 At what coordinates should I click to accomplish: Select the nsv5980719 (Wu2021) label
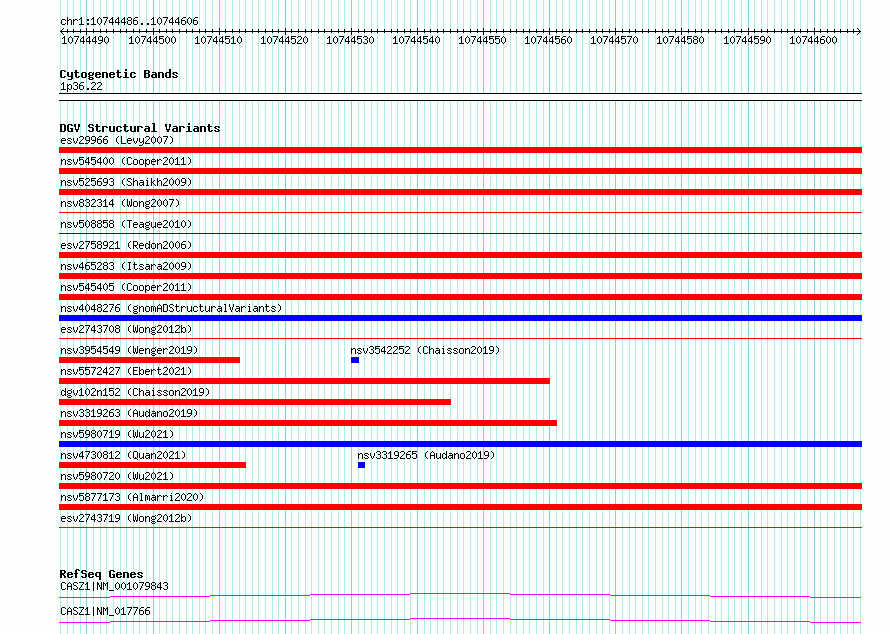pos(117,434)
